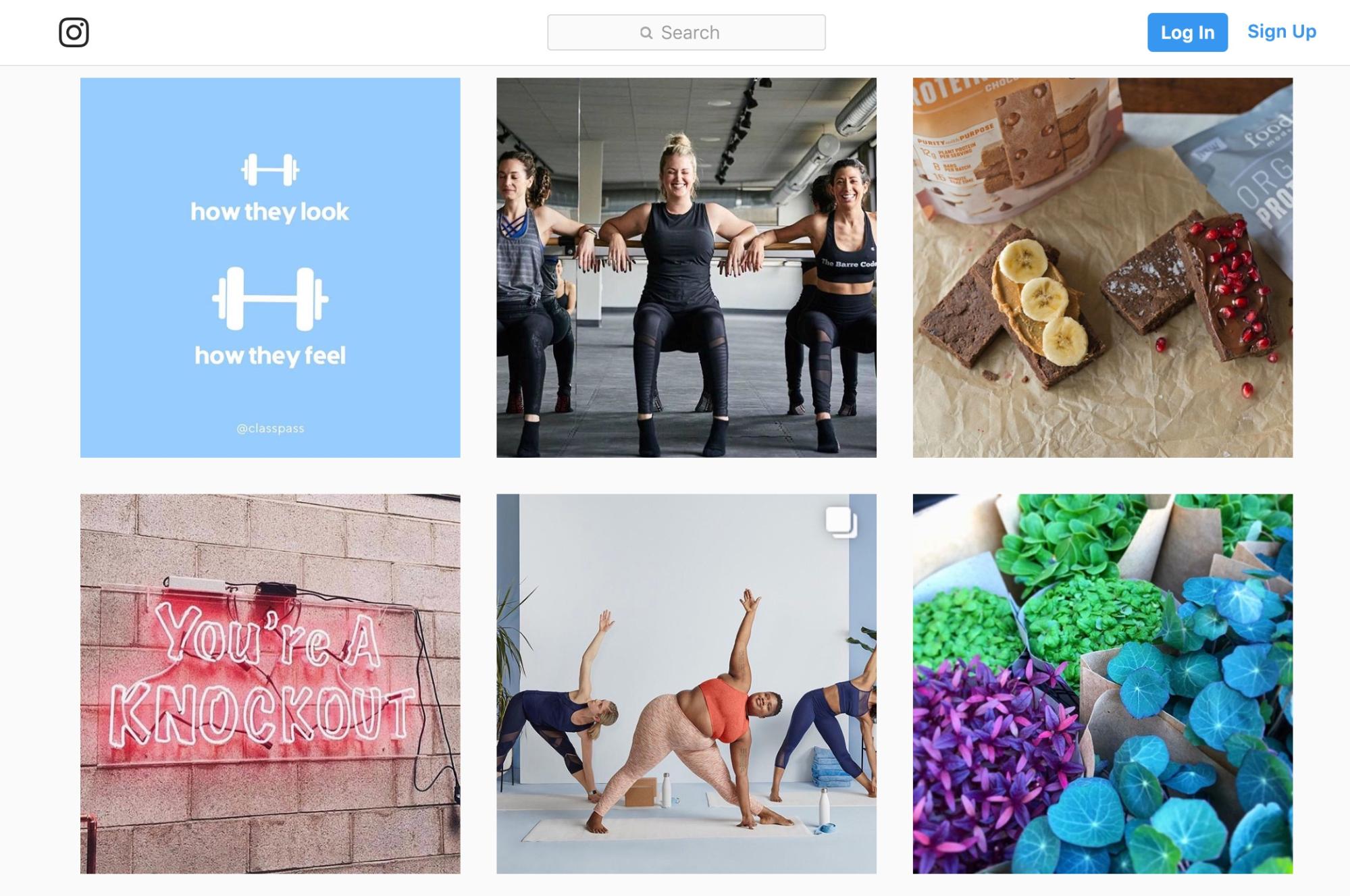The width and height of the screenshot is (1350, 896).
Task: Click the 'how they look' caption text
Action: [269, 212]
